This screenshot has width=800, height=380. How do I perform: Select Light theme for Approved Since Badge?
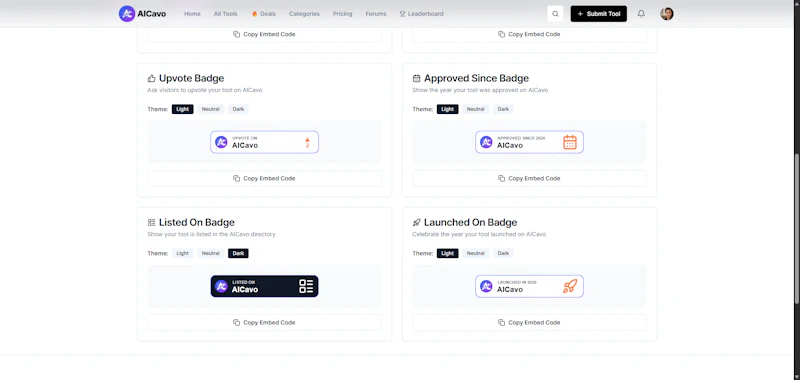click(x=447, y=109)
